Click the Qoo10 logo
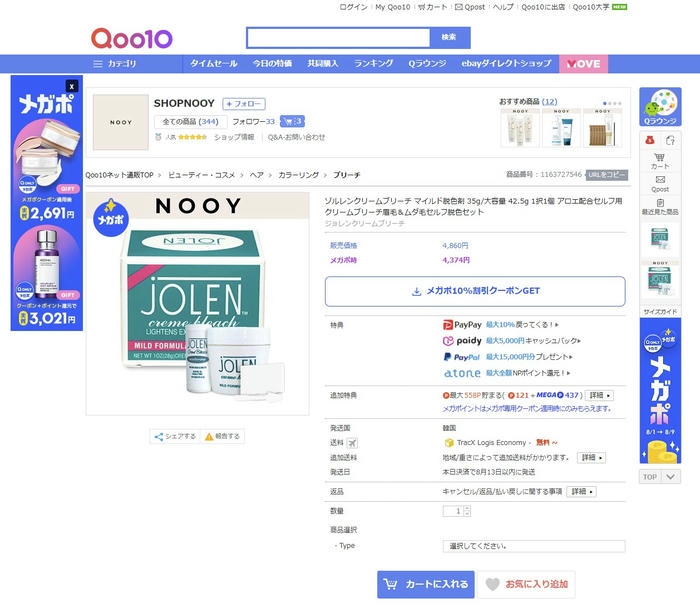The image size is (700, 608). (132, 38)
